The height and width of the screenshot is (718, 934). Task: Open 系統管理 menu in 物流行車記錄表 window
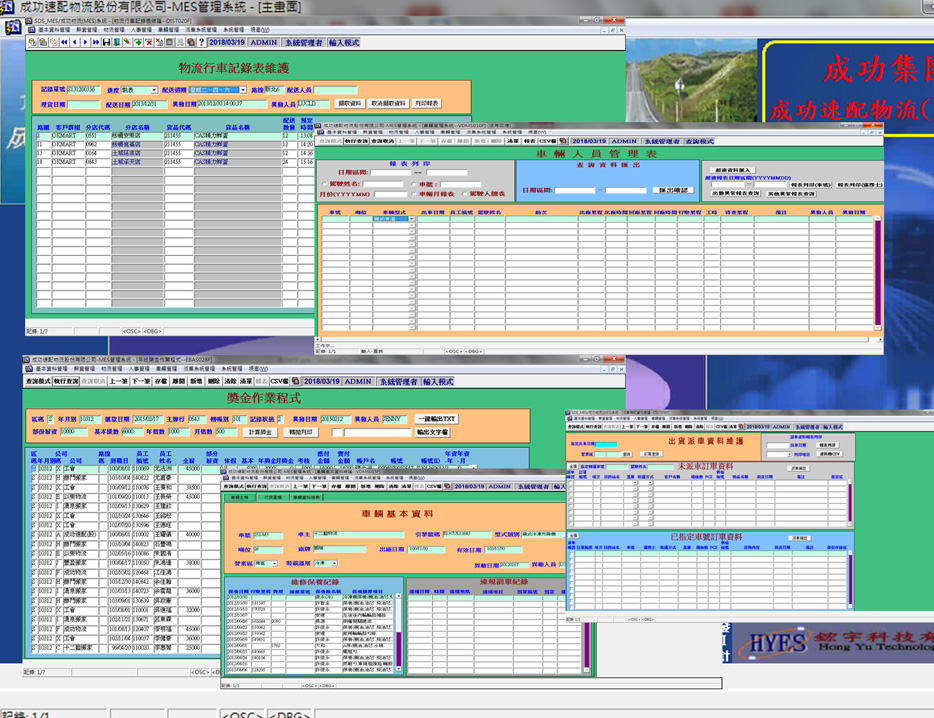coord(233,30)
